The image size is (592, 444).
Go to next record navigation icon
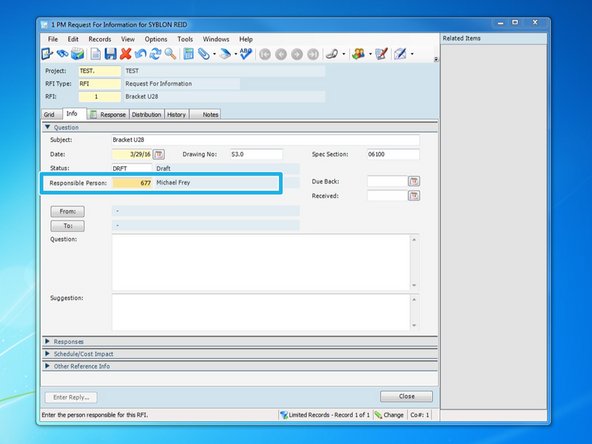(x=297, y=54)
